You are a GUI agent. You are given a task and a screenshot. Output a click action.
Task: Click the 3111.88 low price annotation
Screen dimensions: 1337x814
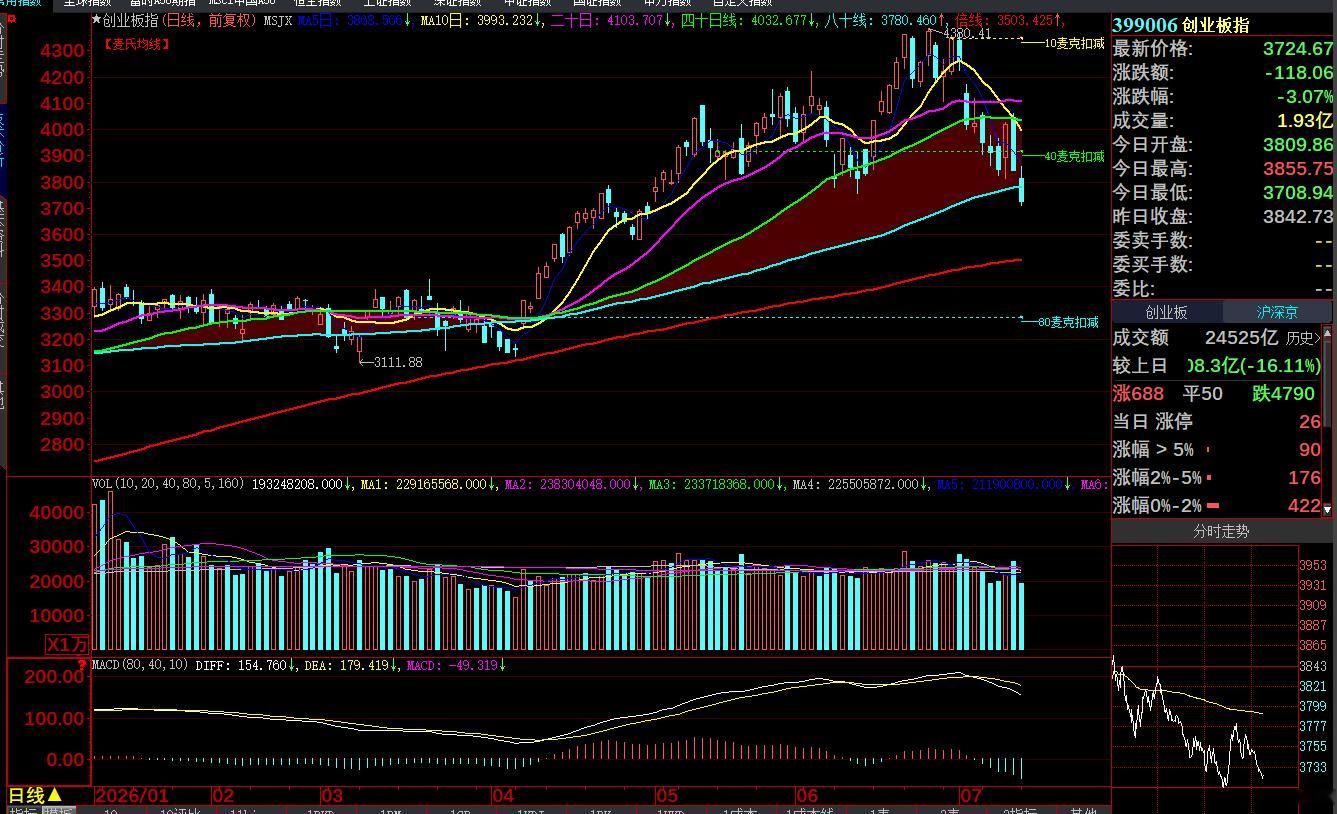[397, 362]
